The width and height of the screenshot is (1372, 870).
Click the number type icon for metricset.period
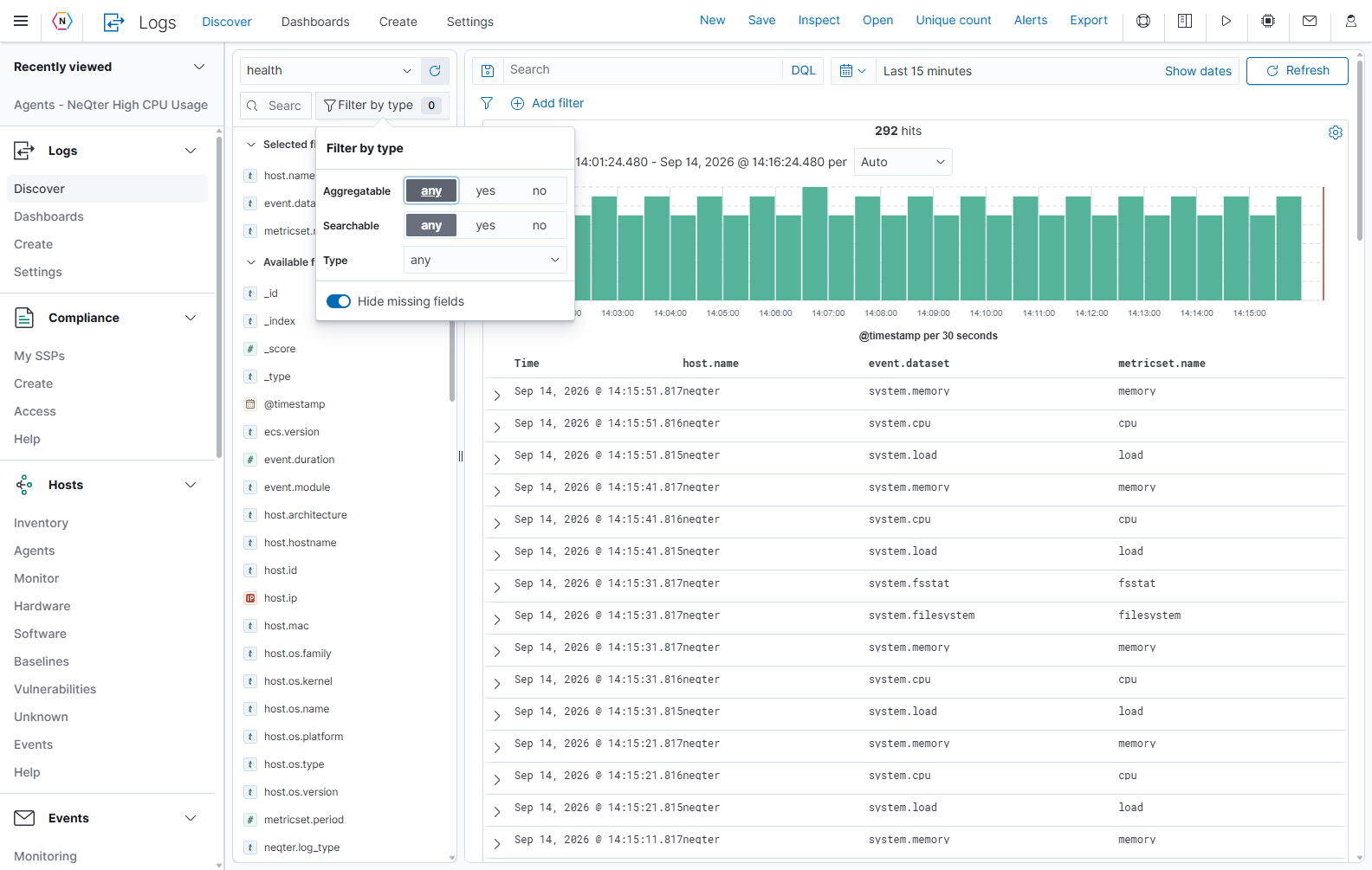[250, 820]
